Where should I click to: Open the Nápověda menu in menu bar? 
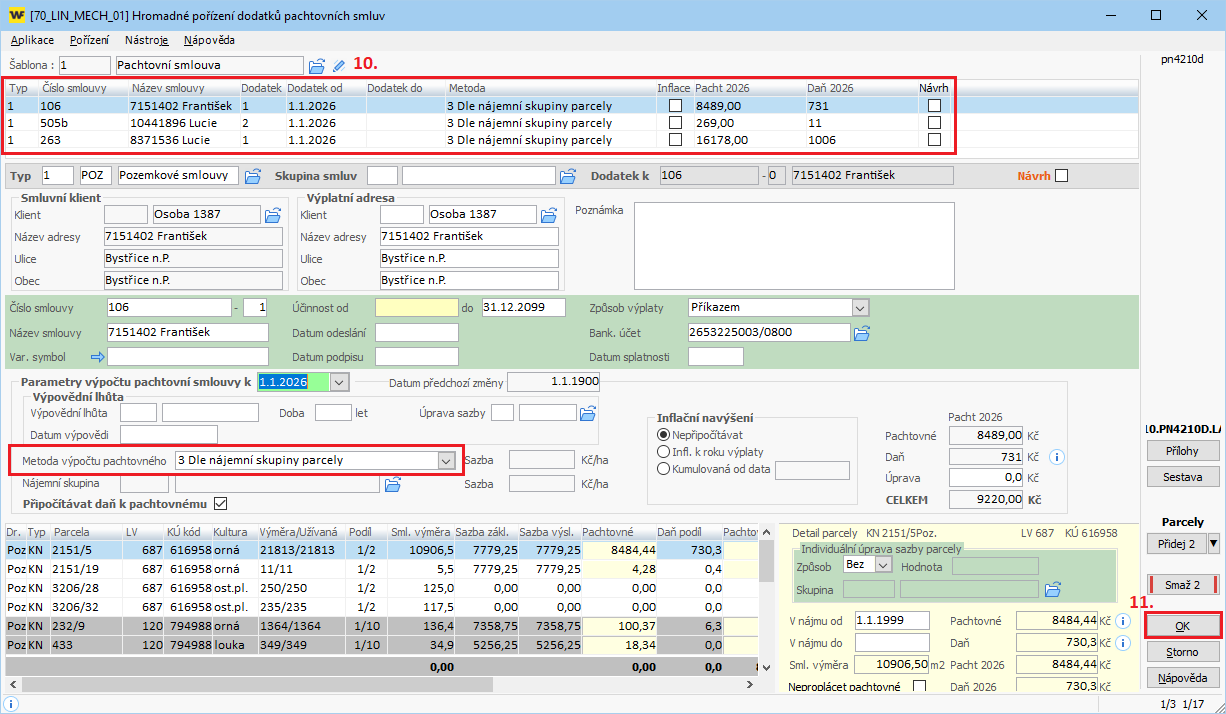click(x=209, y=40)
